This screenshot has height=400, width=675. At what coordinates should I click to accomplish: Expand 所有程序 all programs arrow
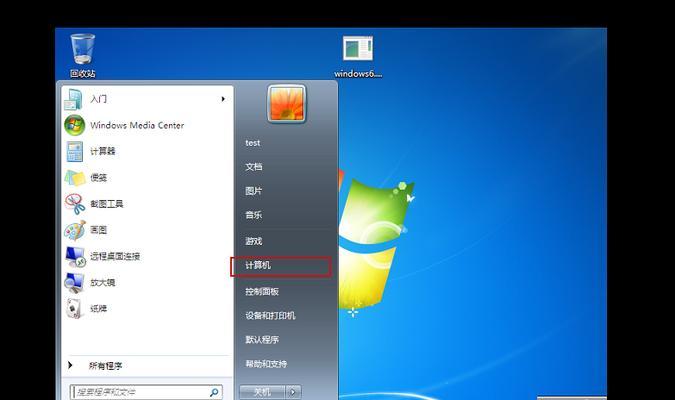[70, 365]
